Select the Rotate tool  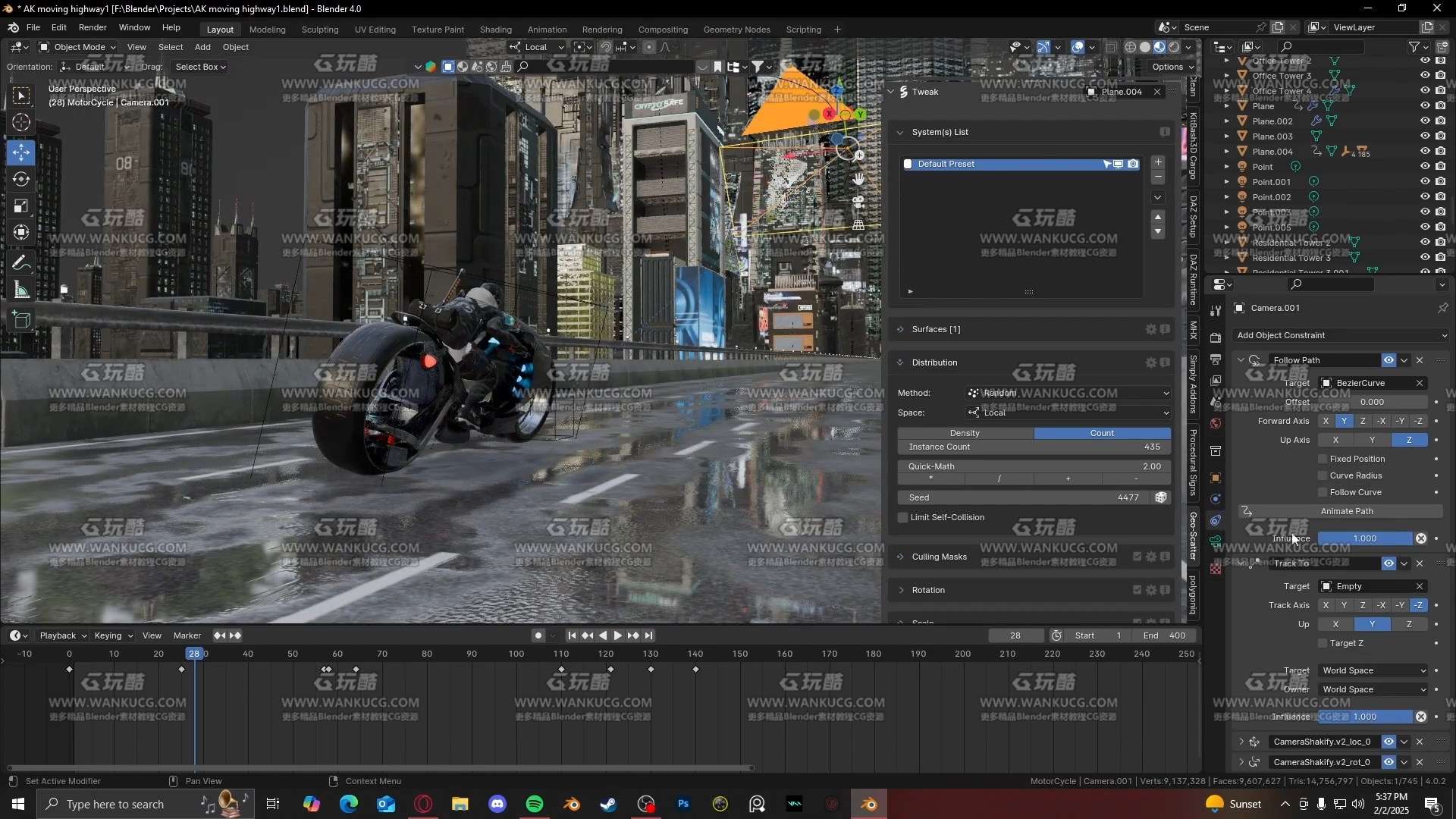21,179
